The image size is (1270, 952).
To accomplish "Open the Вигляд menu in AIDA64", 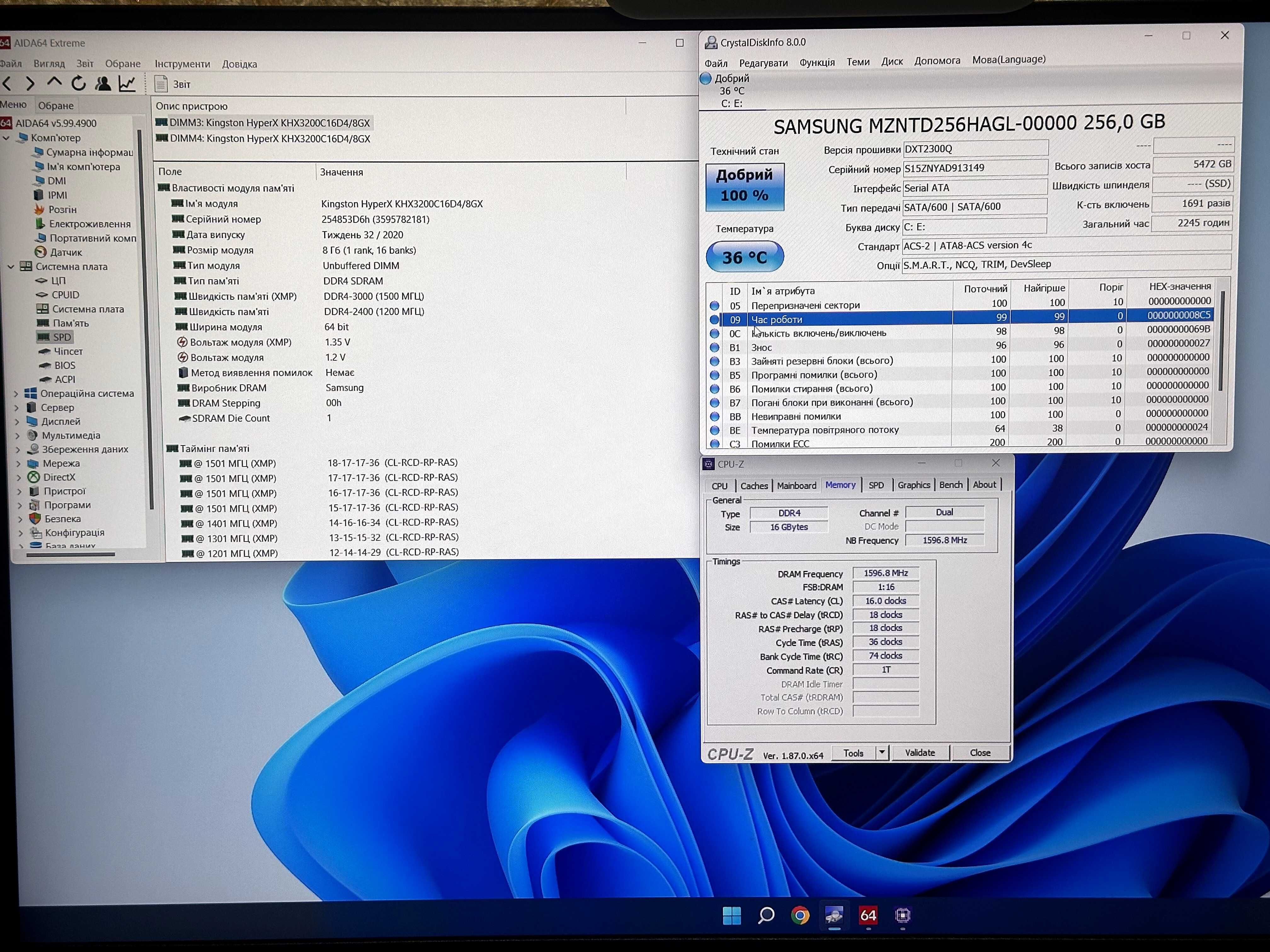I will 49,64.
